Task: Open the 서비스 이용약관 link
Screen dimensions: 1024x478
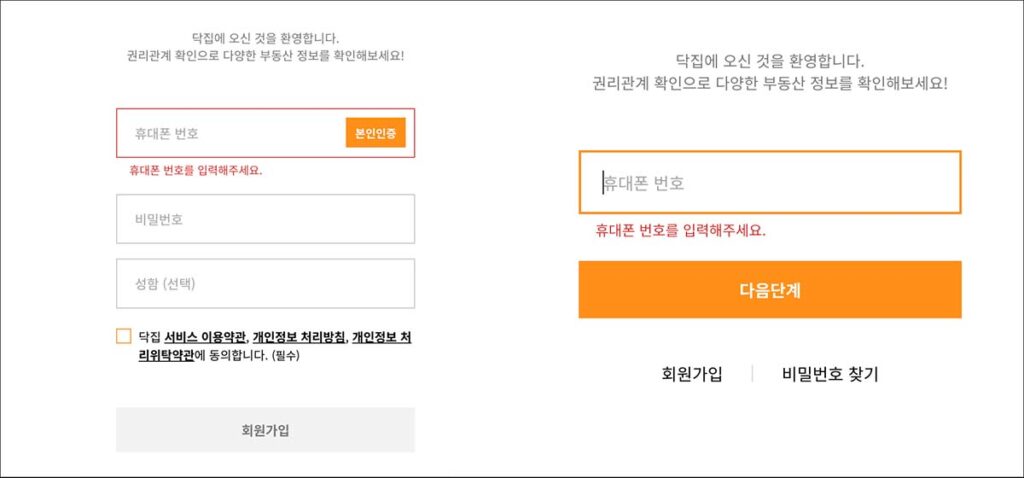Action: click(205, 338)
